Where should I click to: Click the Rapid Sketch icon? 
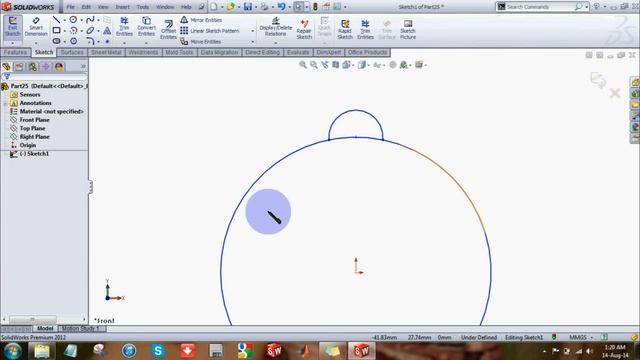(345, 30)
